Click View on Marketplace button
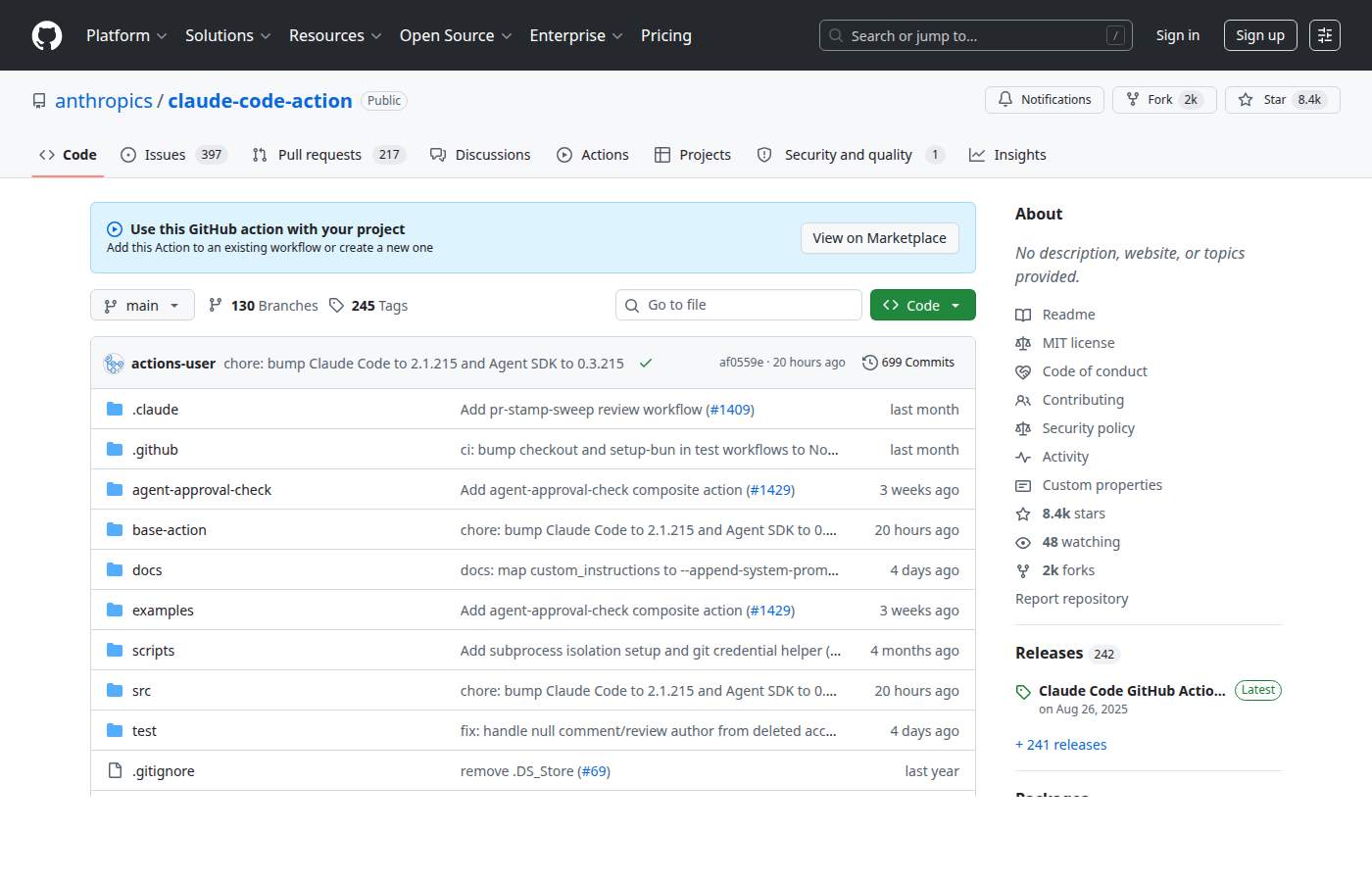The image size is (1372, 882). (x=879, y=238)
